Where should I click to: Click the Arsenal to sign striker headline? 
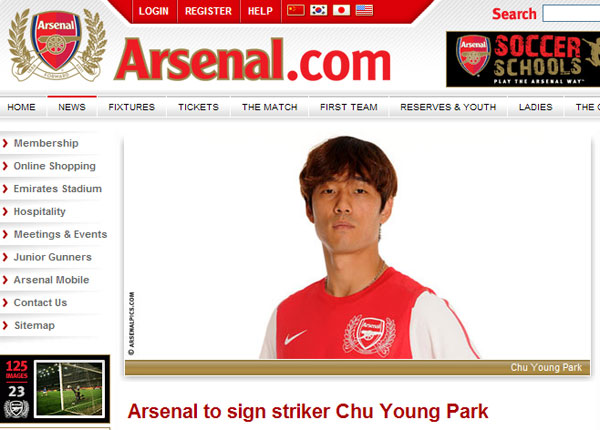308,412
